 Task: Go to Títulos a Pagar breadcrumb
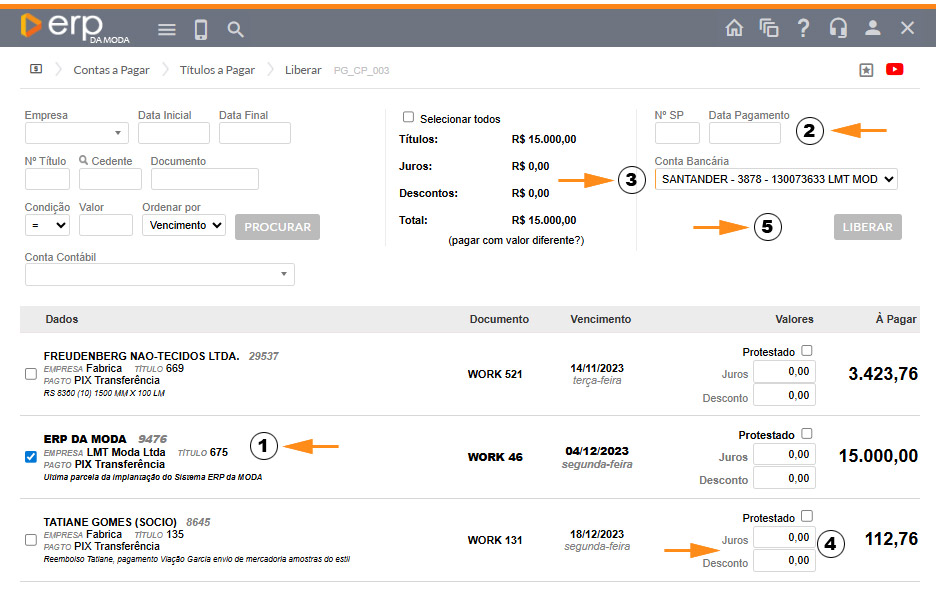click(x=217, y=70)
